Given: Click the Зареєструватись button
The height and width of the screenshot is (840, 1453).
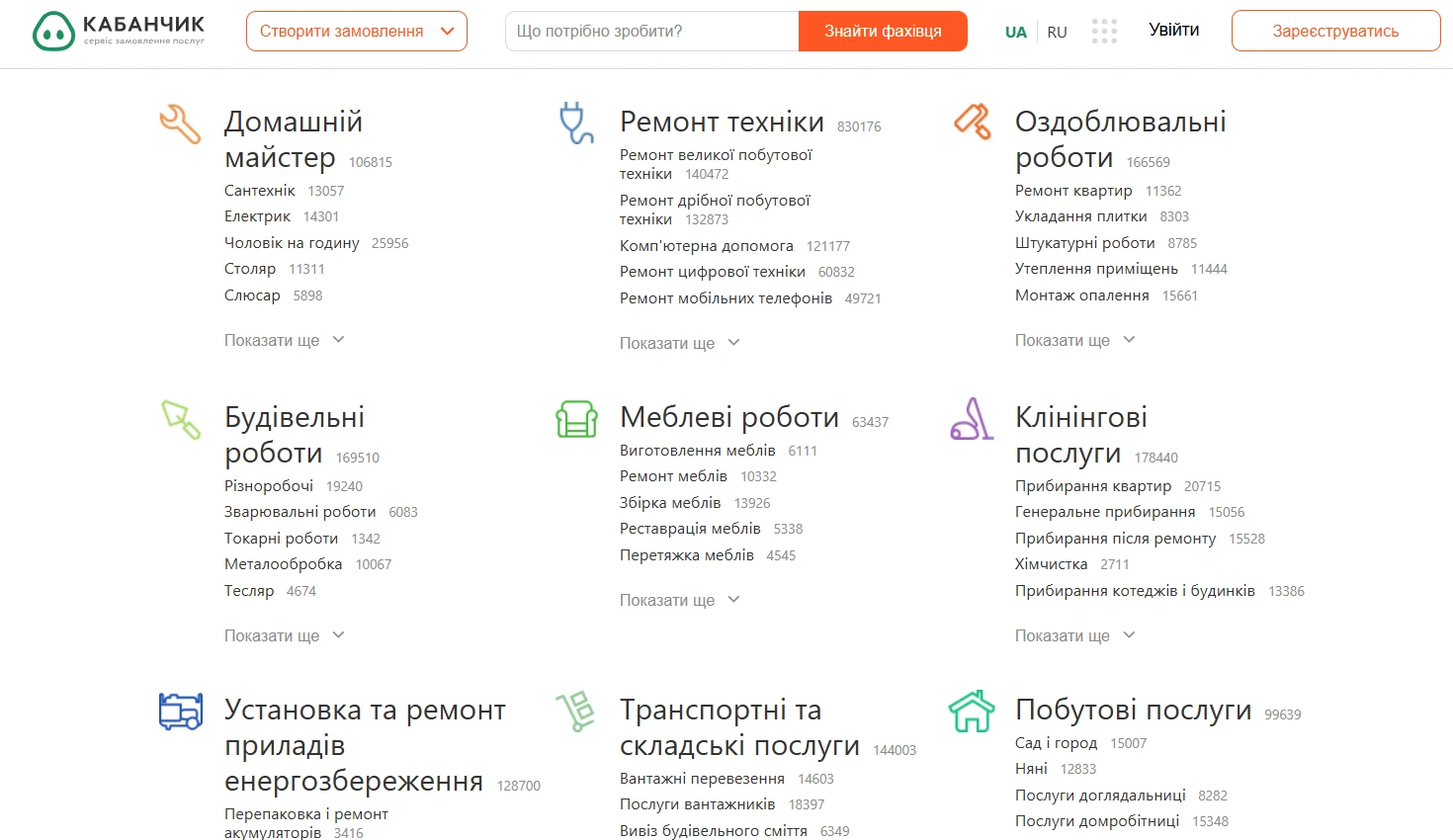Looking at the screenshot, I should click(x=1335, y=32).
